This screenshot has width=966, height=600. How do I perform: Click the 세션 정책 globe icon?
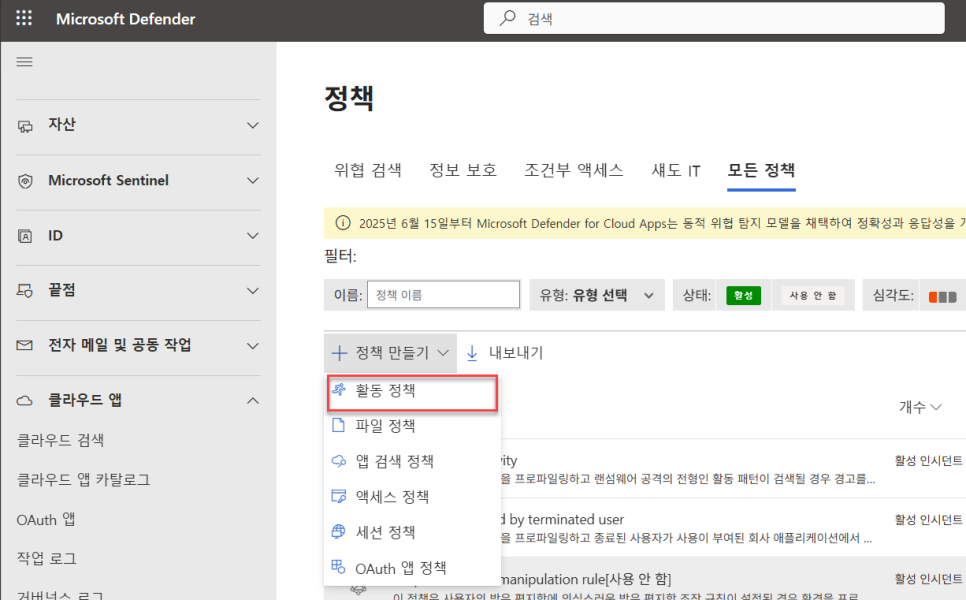click(338, 532)
